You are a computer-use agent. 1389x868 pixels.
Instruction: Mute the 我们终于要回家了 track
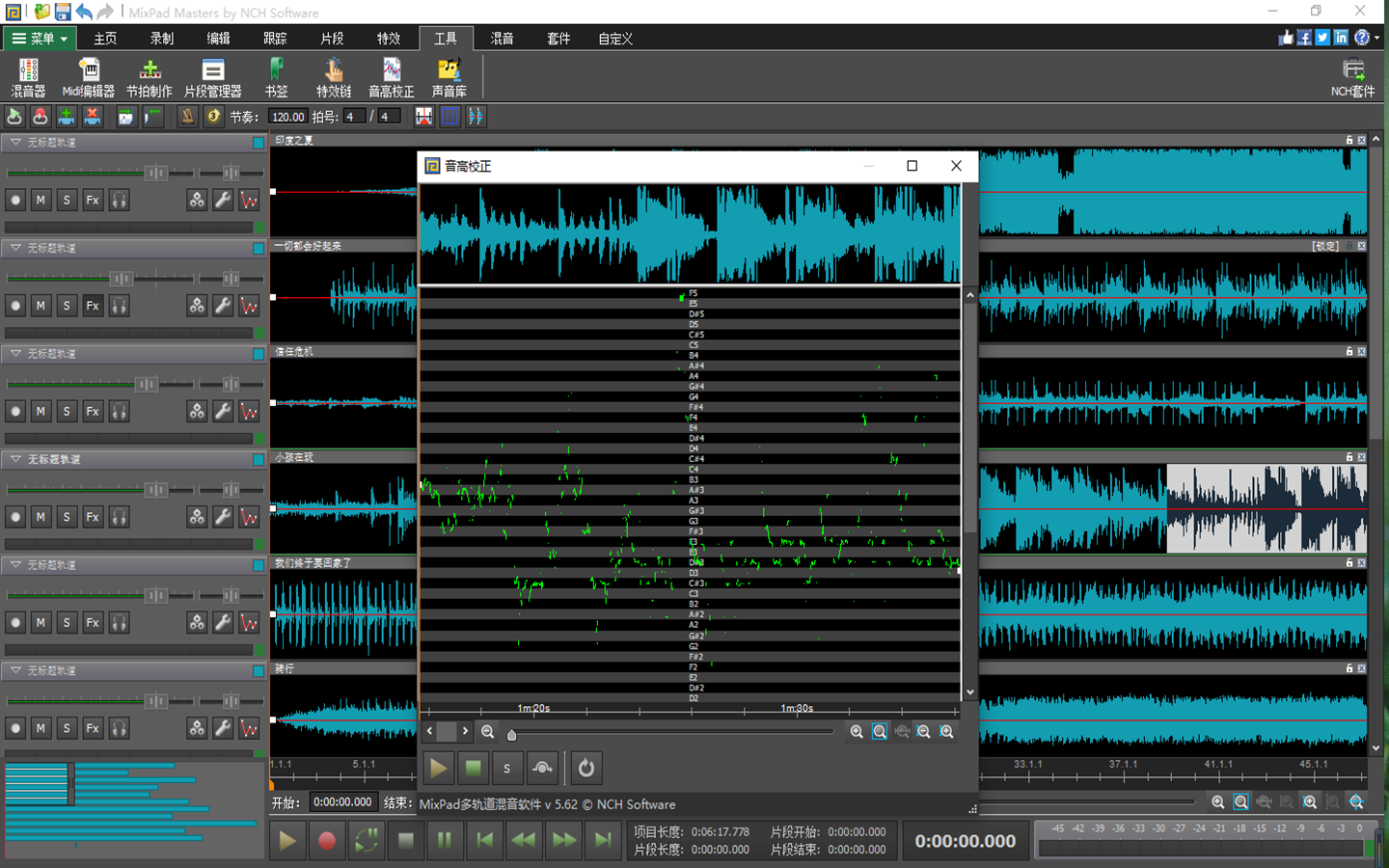(41, 623)
